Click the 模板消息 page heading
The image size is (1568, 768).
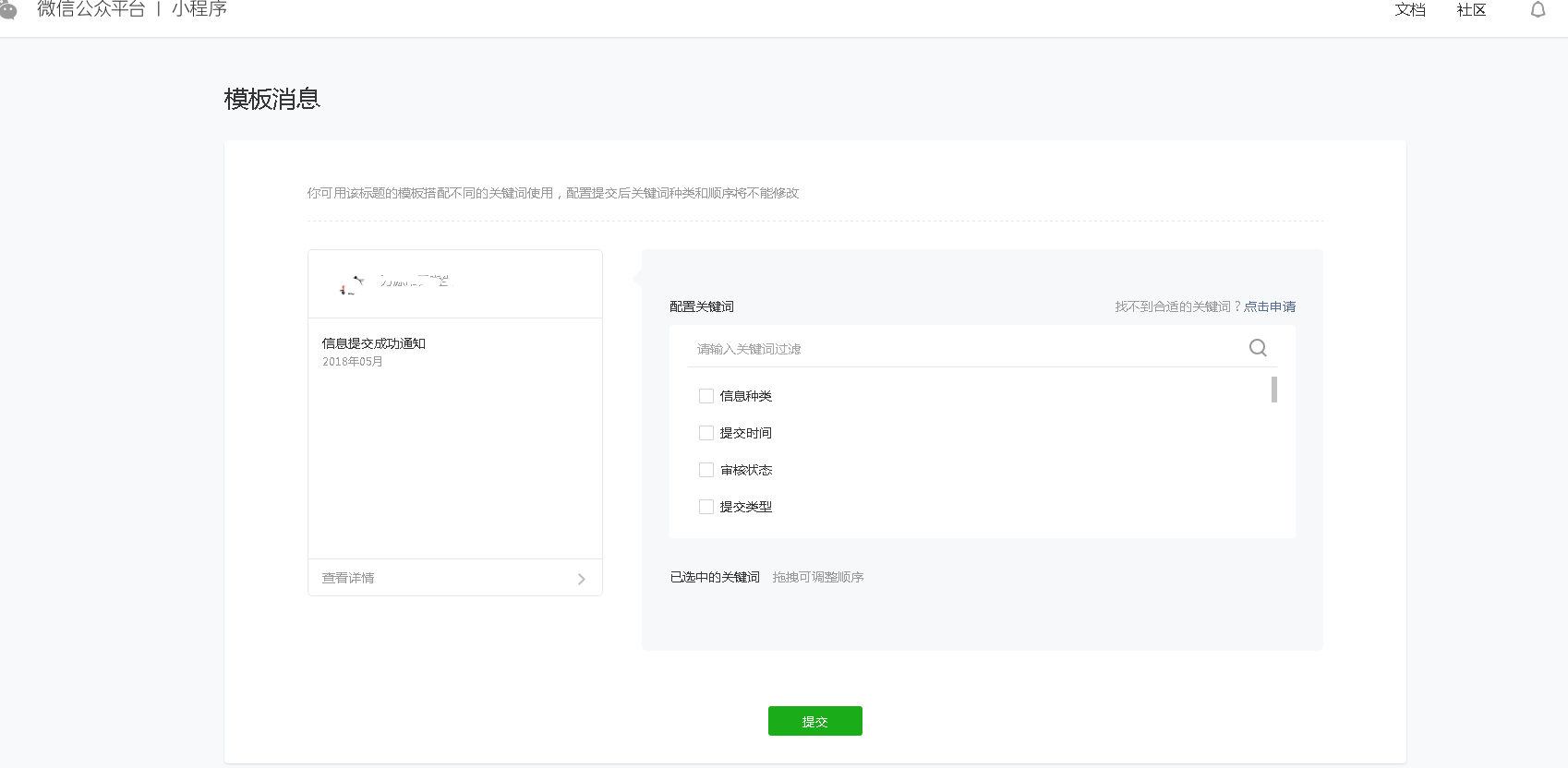coord(271,99)
